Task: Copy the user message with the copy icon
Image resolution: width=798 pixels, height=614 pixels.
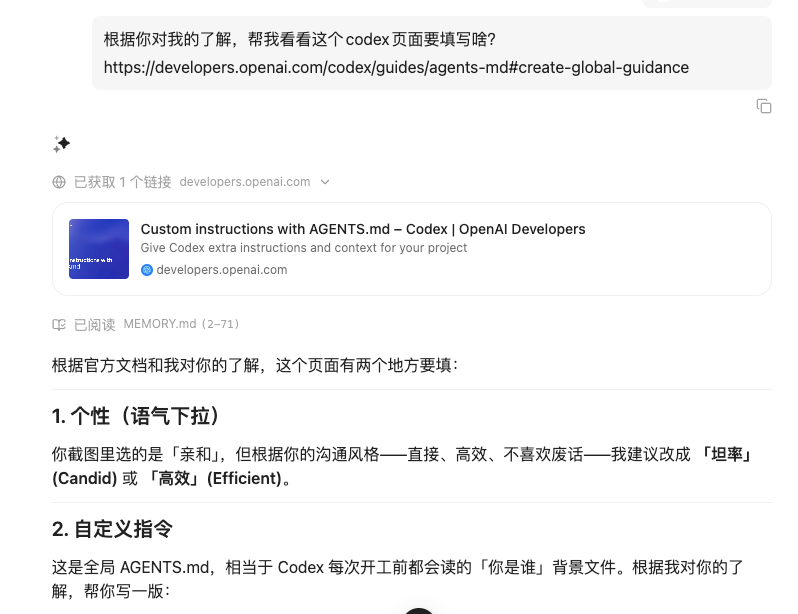Action: tap(764, 106)
